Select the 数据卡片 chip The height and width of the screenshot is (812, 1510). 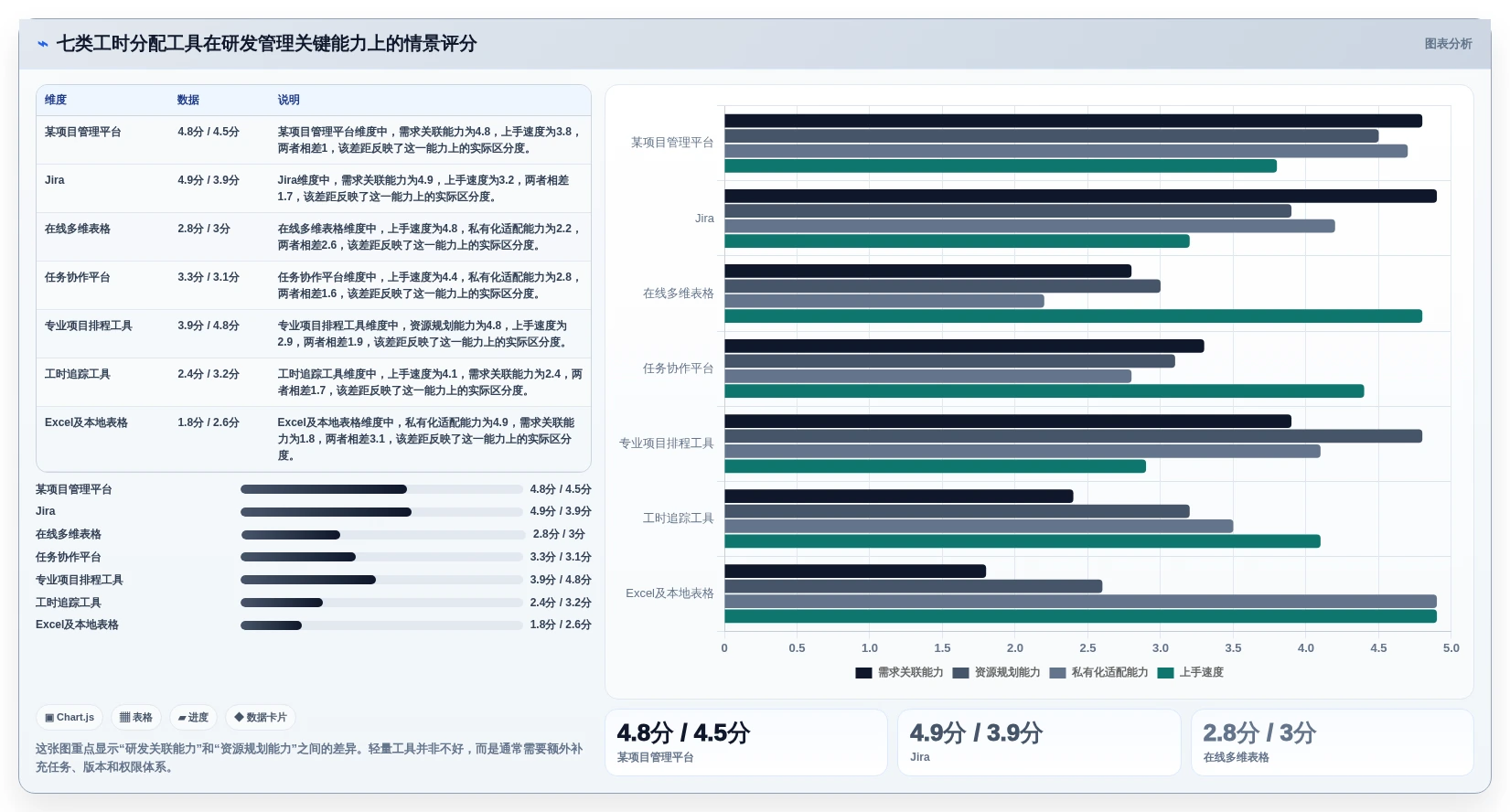point(261,718)
